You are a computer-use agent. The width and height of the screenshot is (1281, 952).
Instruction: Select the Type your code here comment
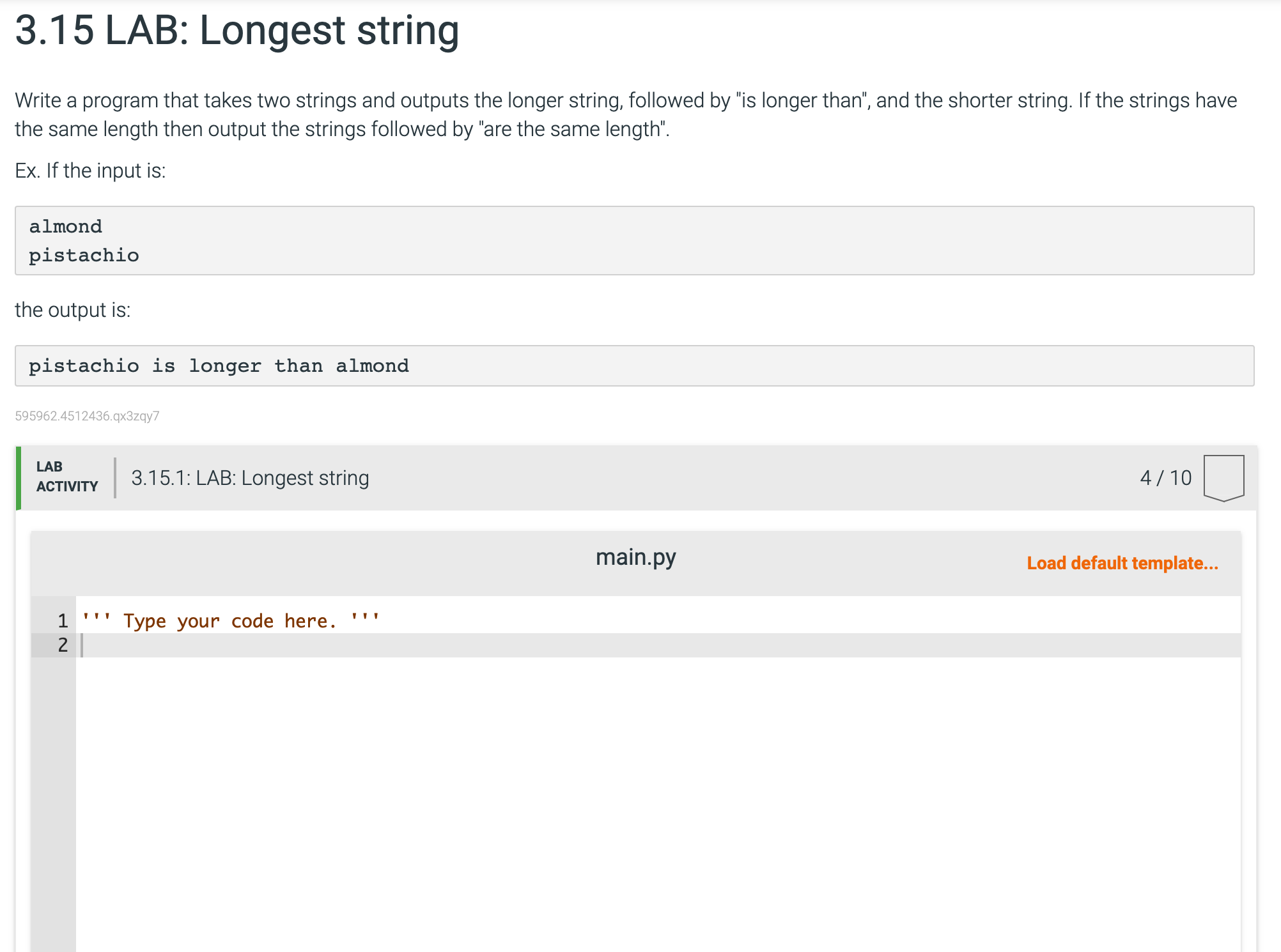(x=230, y=620)
